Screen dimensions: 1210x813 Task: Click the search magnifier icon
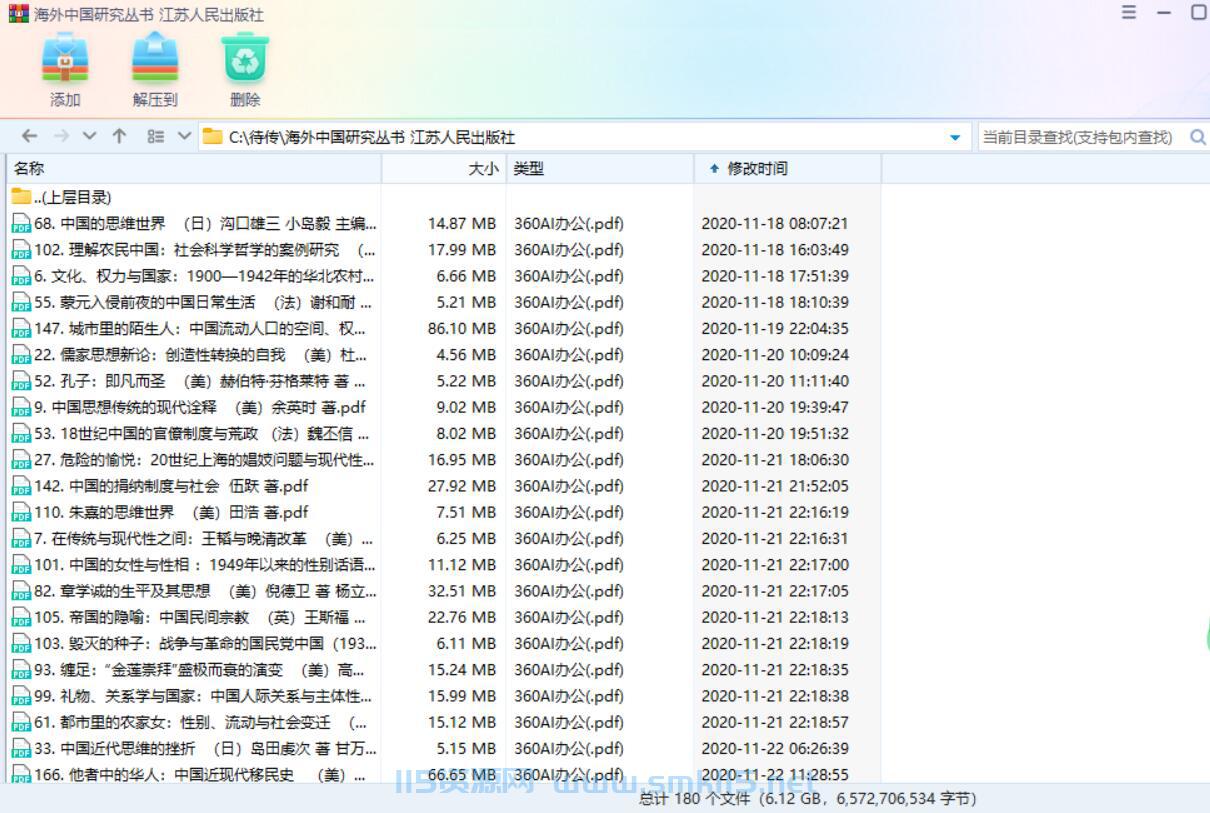1198,137
